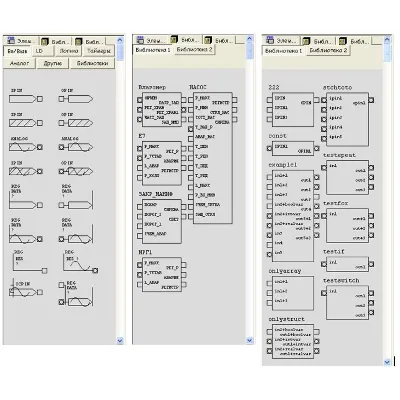Select the hatched sine-wave input pin element
The image size is (400, 400).
click(x=26, y=171)
